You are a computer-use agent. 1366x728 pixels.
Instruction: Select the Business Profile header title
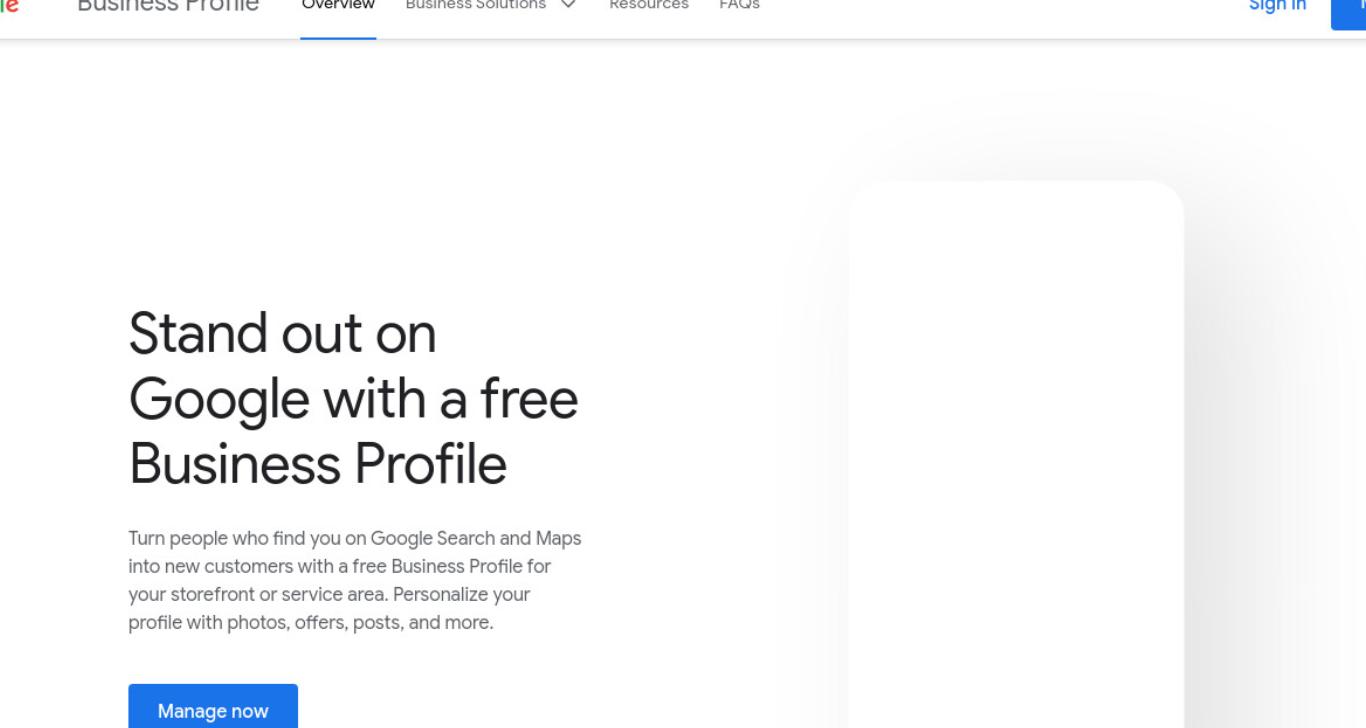(x=168, y=7)
